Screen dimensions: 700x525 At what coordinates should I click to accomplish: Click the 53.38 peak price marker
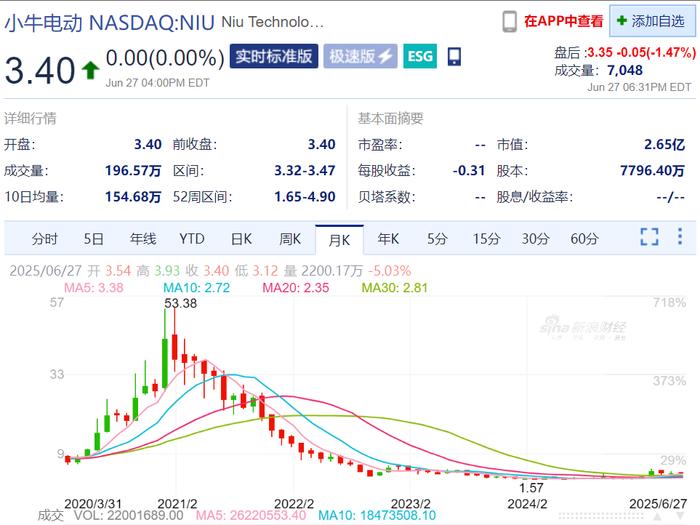[180, 303]
